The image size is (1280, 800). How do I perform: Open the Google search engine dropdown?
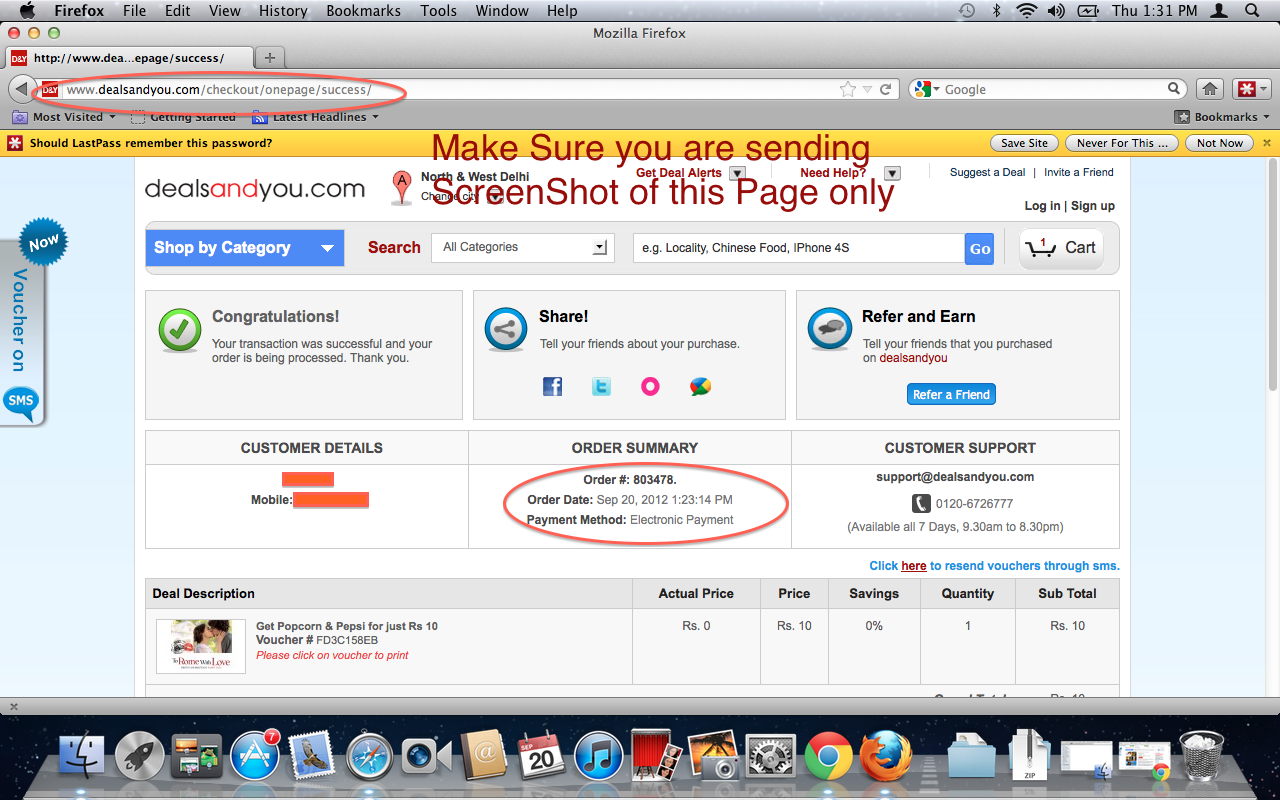[927, 89]
